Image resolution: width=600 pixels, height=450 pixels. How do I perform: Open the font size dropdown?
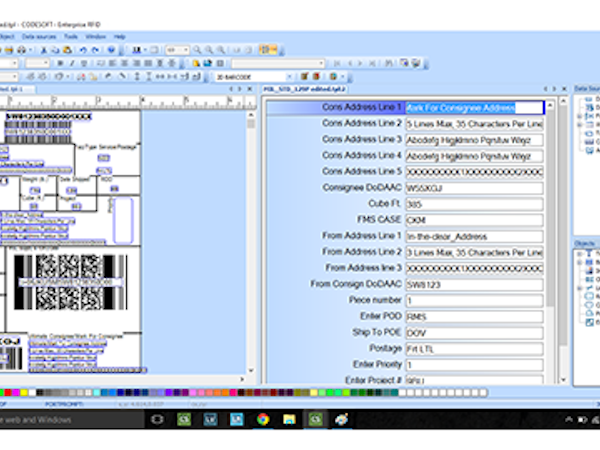click(x=46, y=63)
